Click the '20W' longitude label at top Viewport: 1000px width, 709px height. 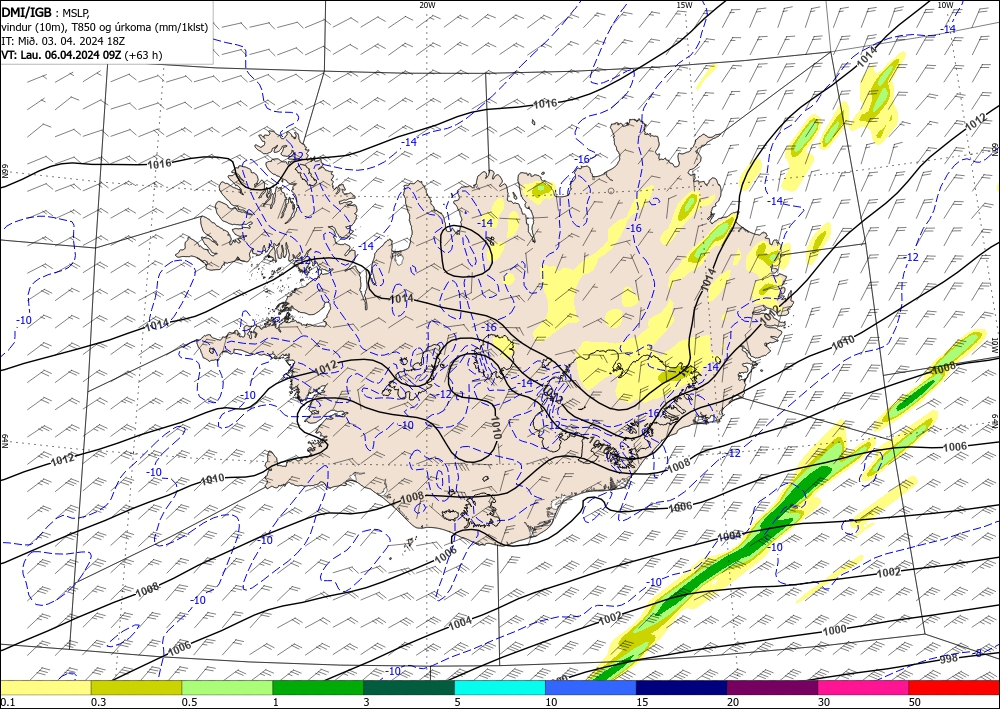[x=427, y=4]
